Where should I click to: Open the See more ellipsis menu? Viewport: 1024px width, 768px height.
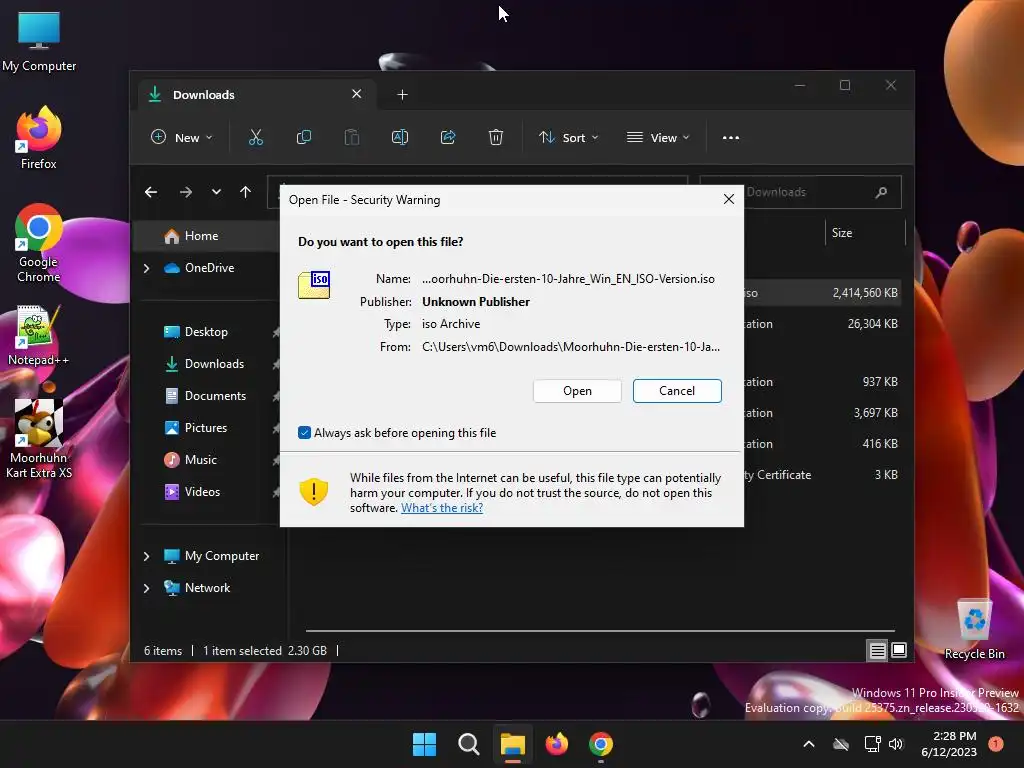click(x=731, y=138)
